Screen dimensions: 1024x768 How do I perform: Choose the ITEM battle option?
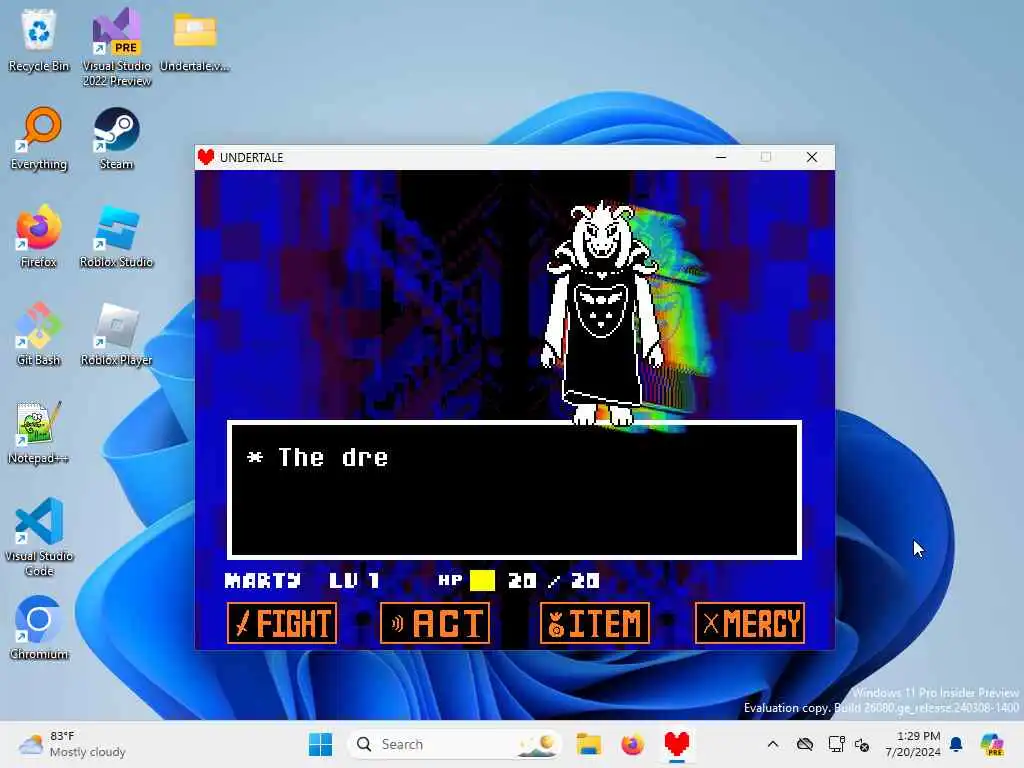point(595,623)
